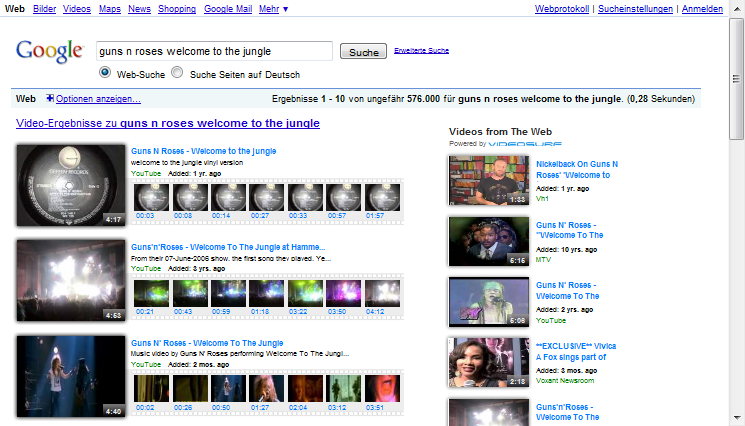This screenshot has height=426, width=745.
Task: Open Guns'n'Roses Welcome To The Jungle at Hamme... title
Action: click(228, 247)
